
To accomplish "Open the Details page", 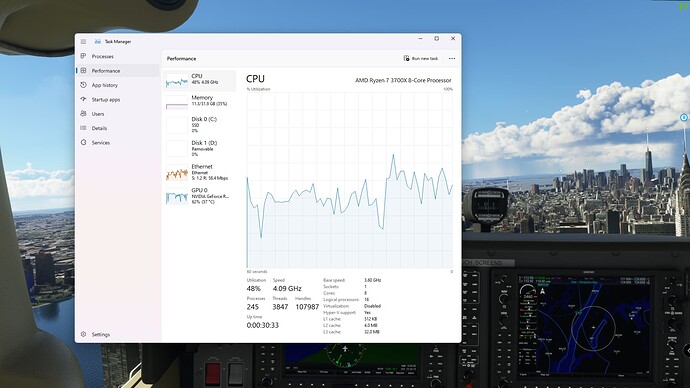I will [99, 128].
